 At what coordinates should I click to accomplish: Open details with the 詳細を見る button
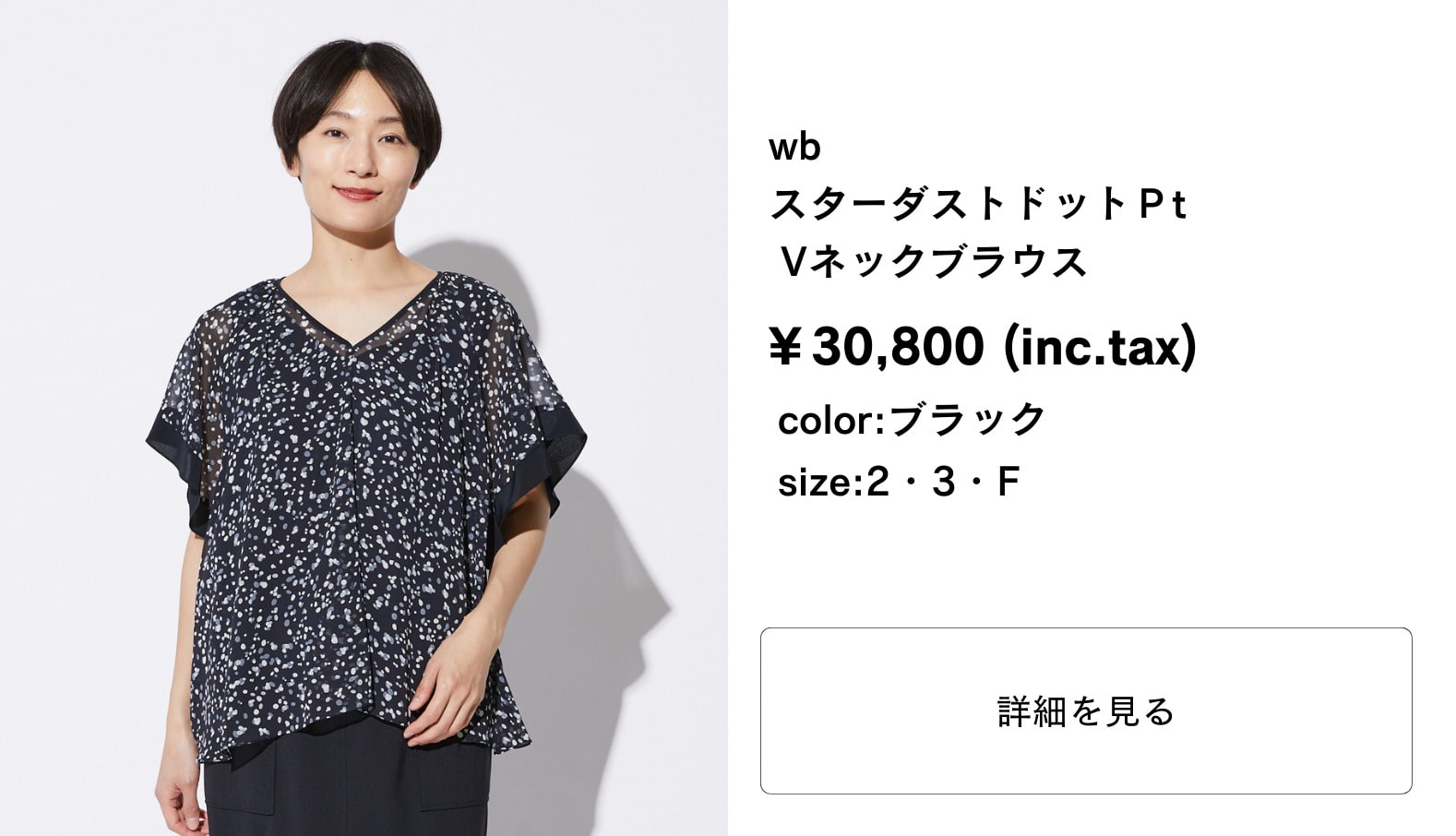tap(1086, 711)
